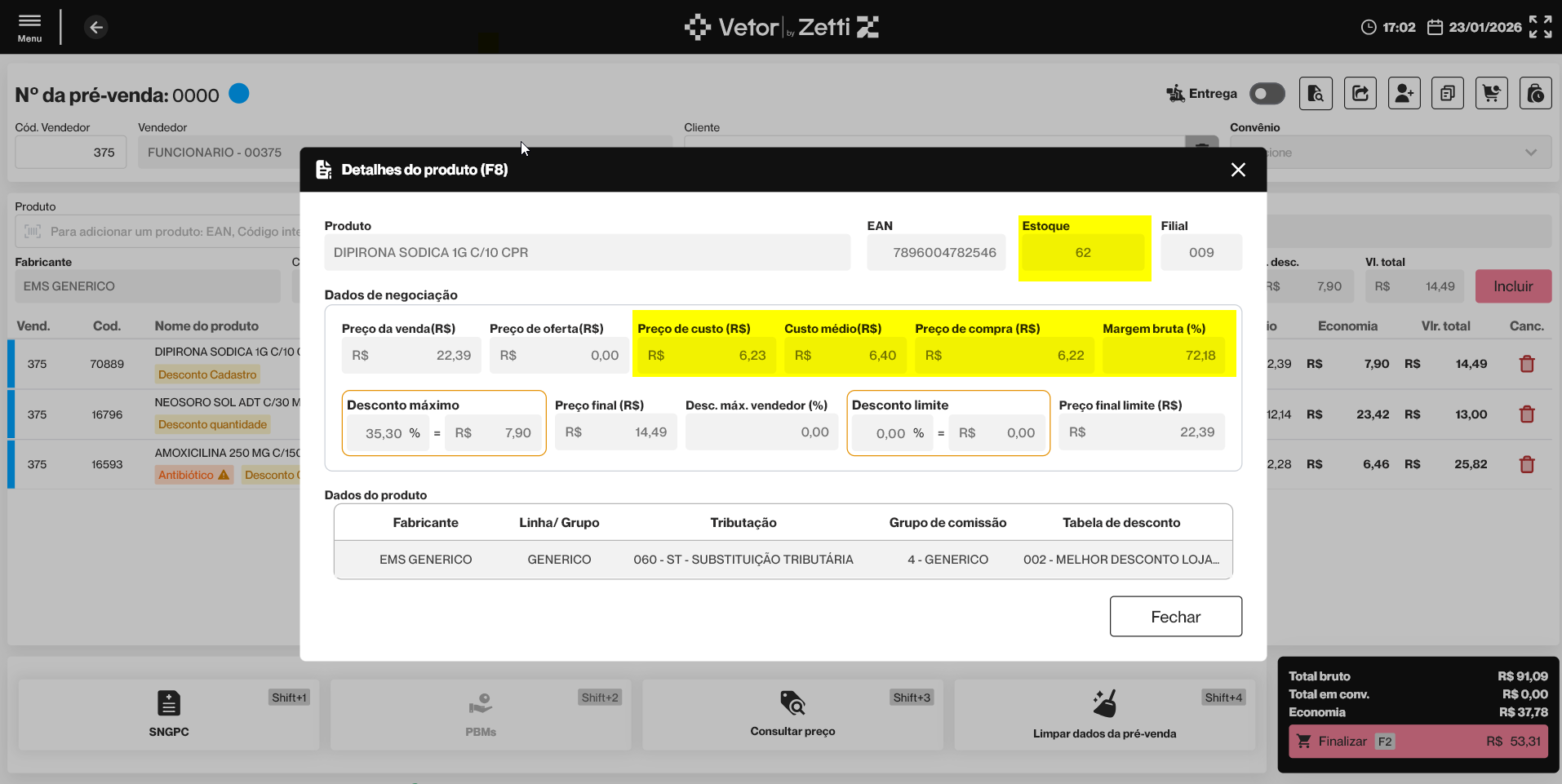
Task: Click the EAN field 7896004782546
Action: point(936,253)
